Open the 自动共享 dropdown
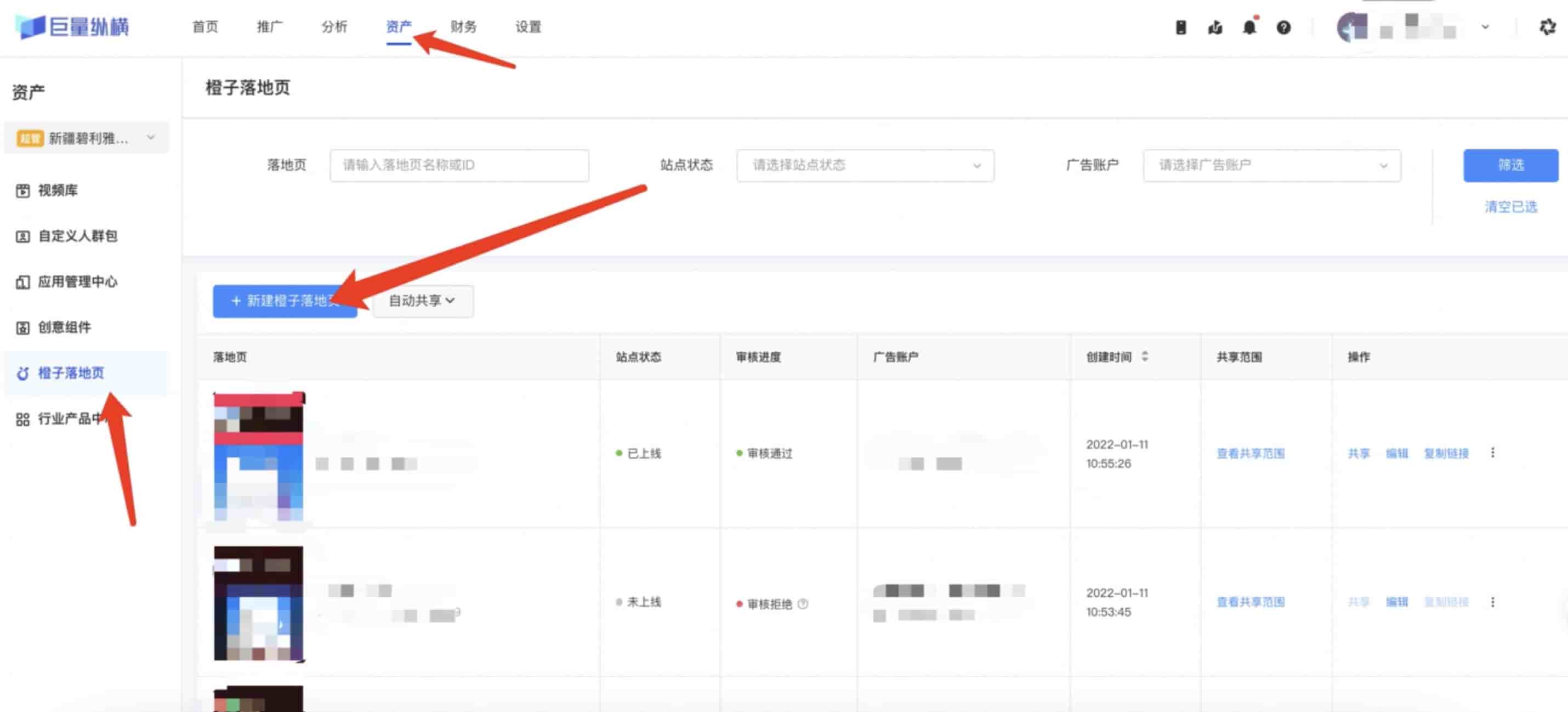 [423, 301]
